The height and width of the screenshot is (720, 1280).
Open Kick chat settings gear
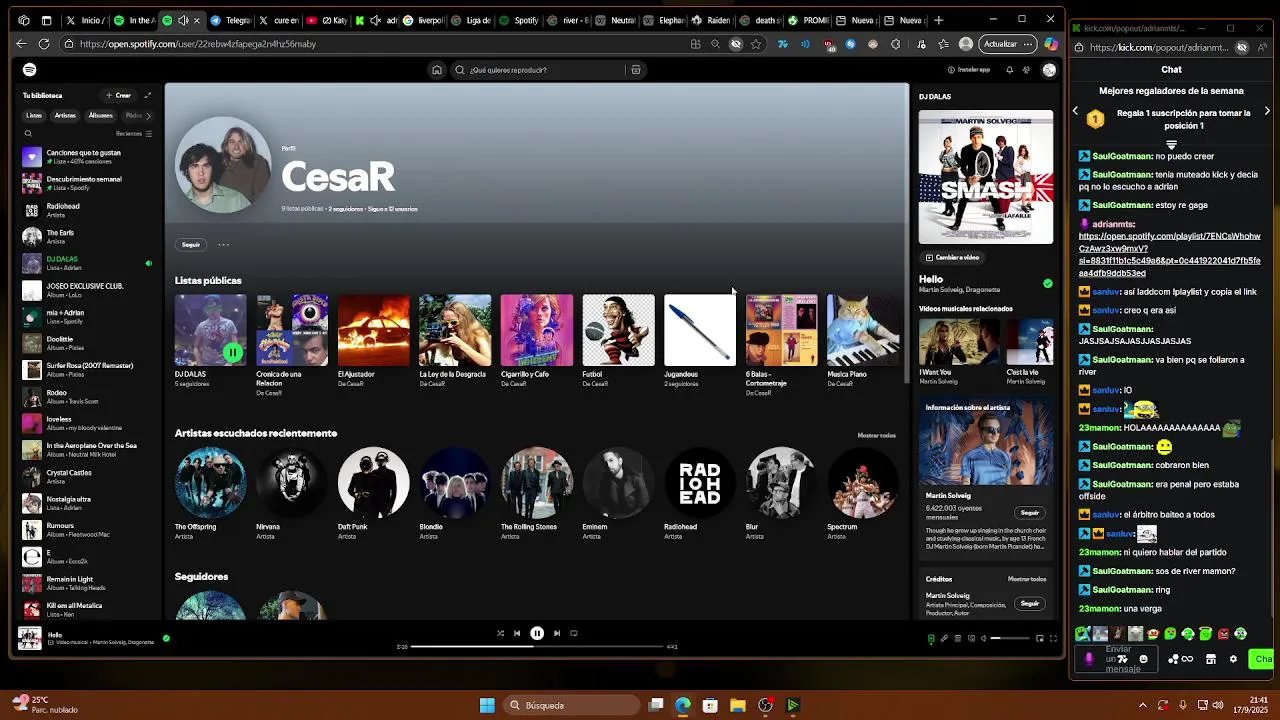[x=1233, y=659]
